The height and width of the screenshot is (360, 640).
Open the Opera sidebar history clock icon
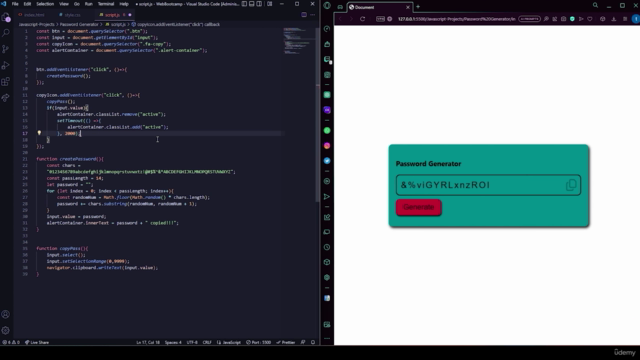pyautogui.click(x=327, y=247)
